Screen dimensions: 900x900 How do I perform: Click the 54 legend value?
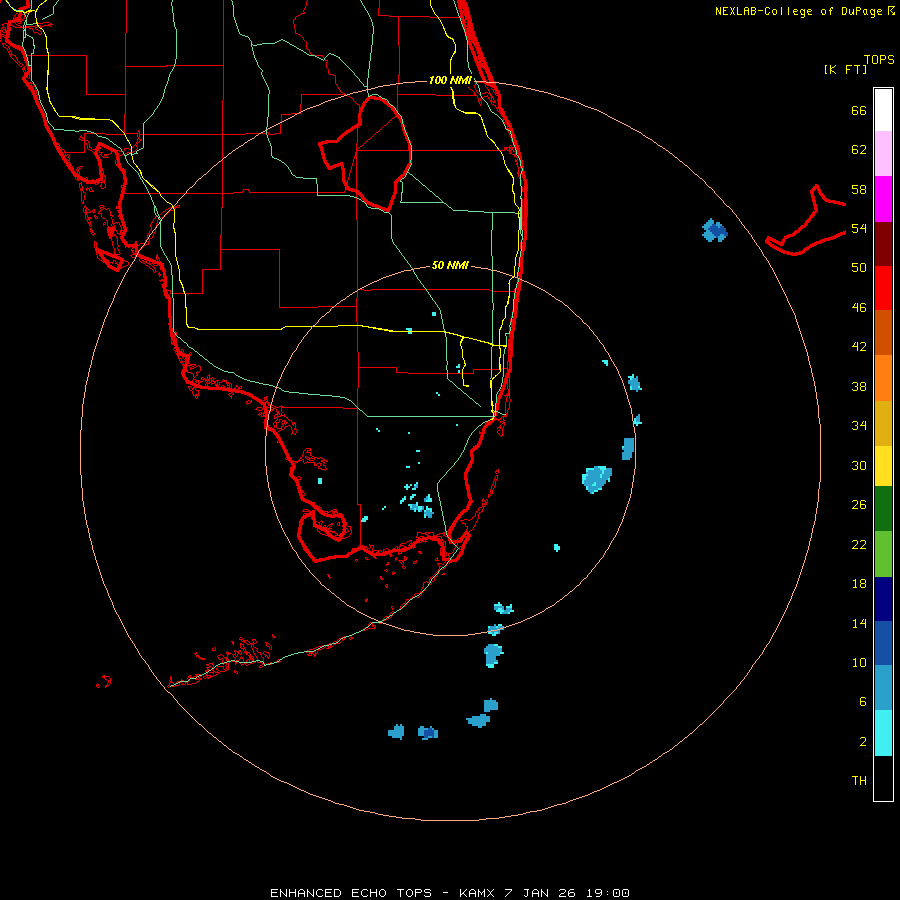point(859,228)
